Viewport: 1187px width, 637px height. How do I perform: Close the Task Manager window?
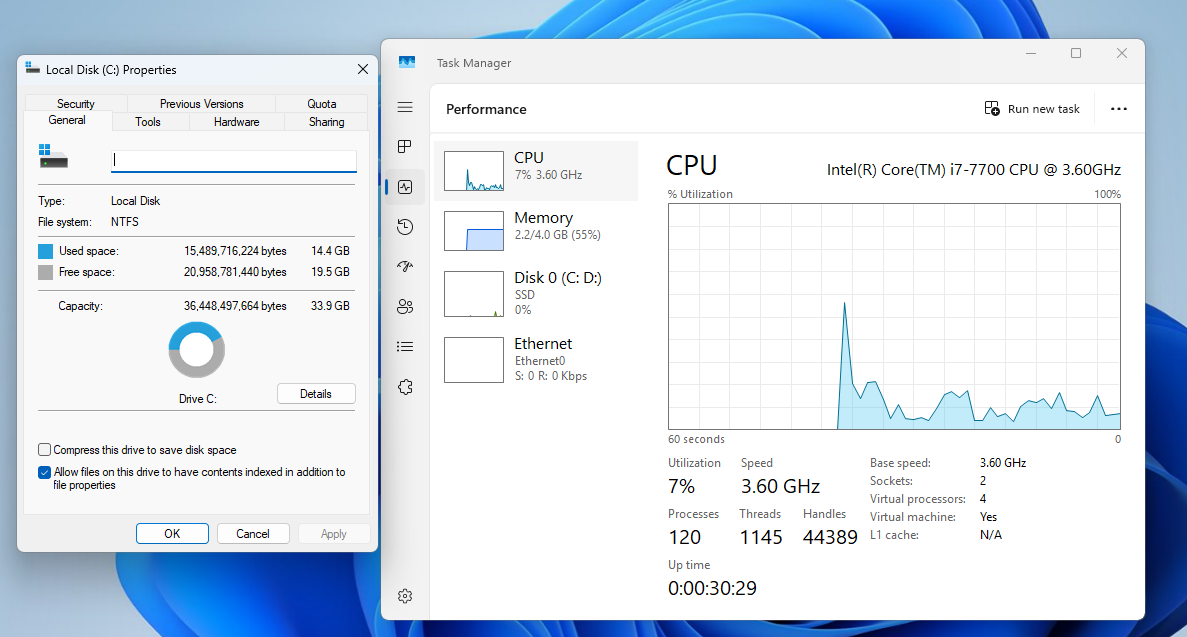click(1122, 53)
